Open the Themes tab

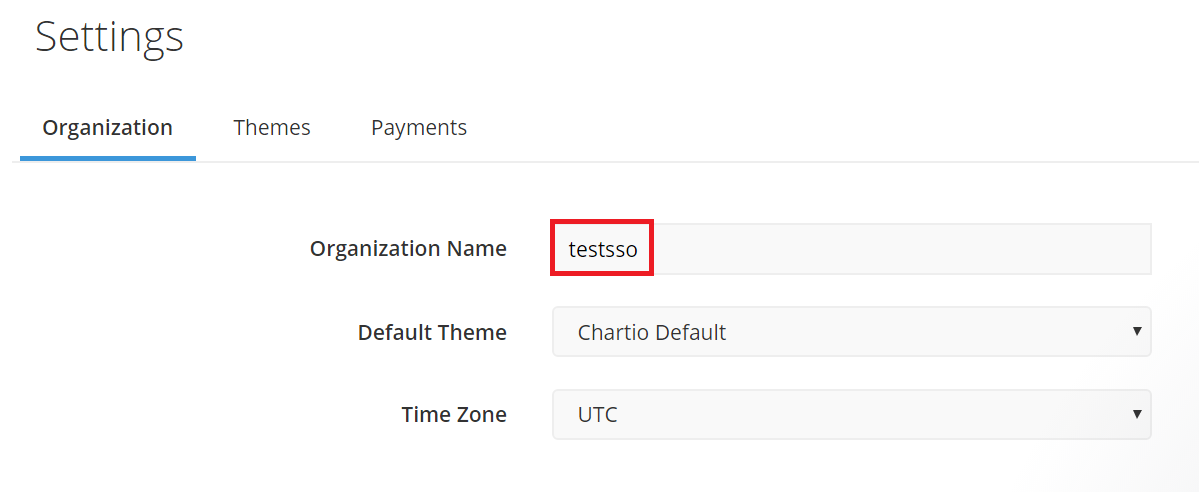[272, 128]
